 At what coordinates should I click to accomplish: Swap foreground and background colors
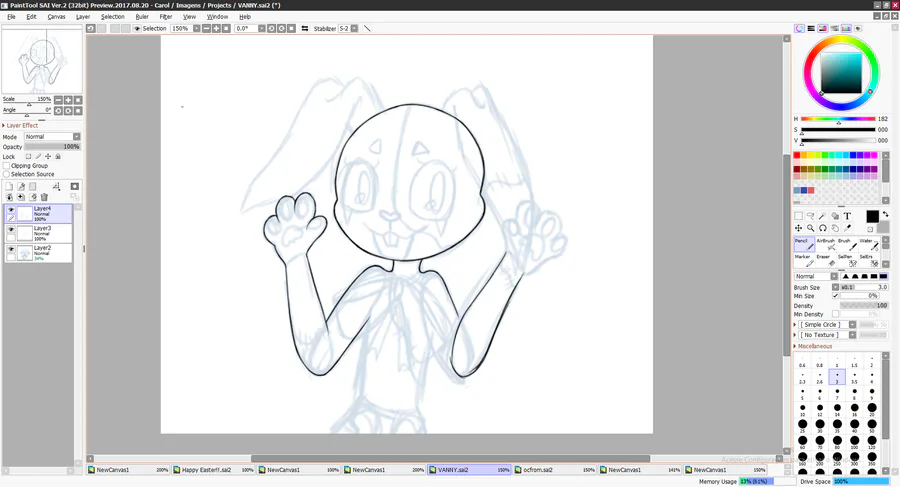(886, 214)
